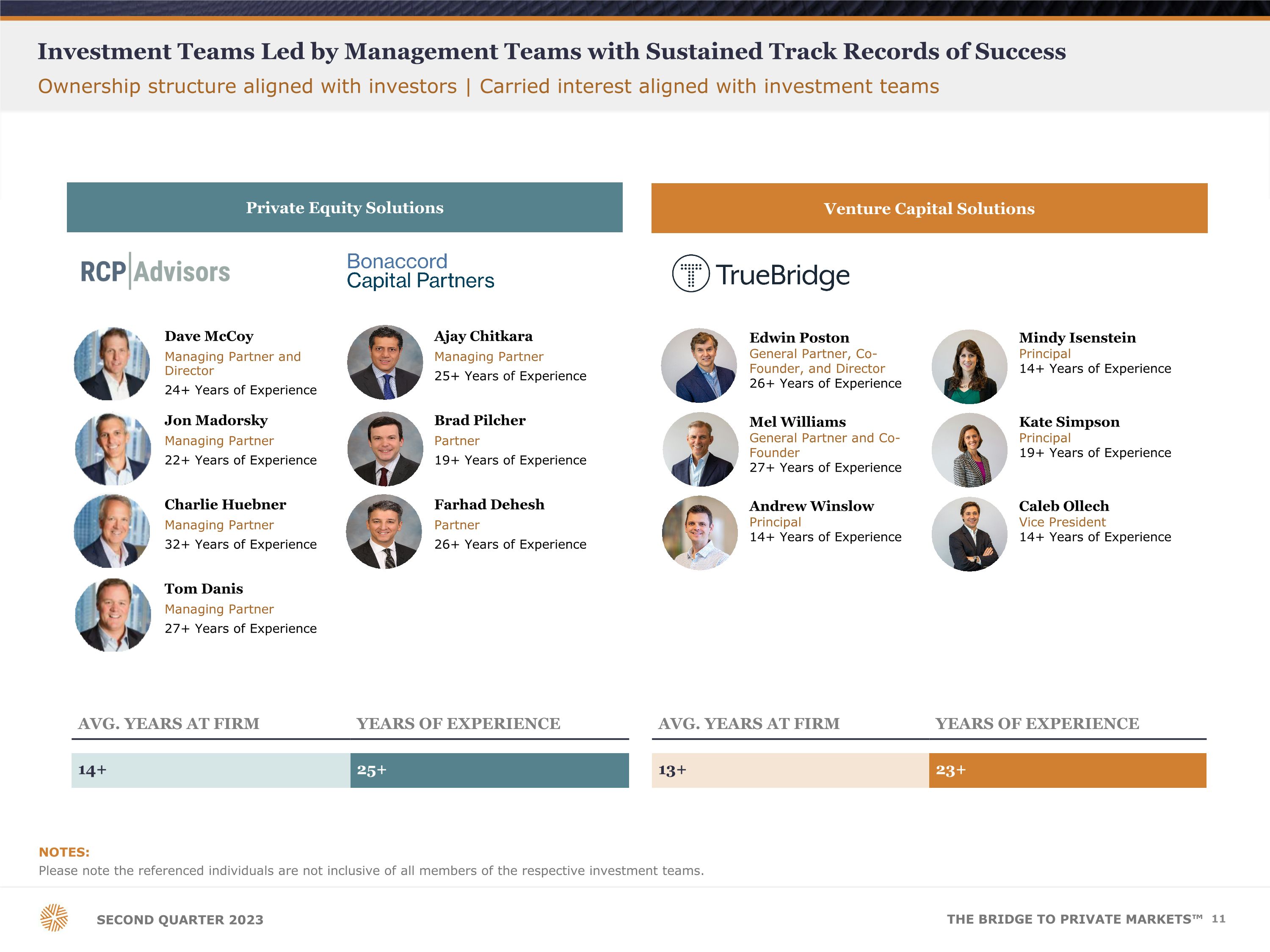Click the light teal 14+ years bar
The width and height of the screenshot is (1270, 952).
(x=211, y=770)
